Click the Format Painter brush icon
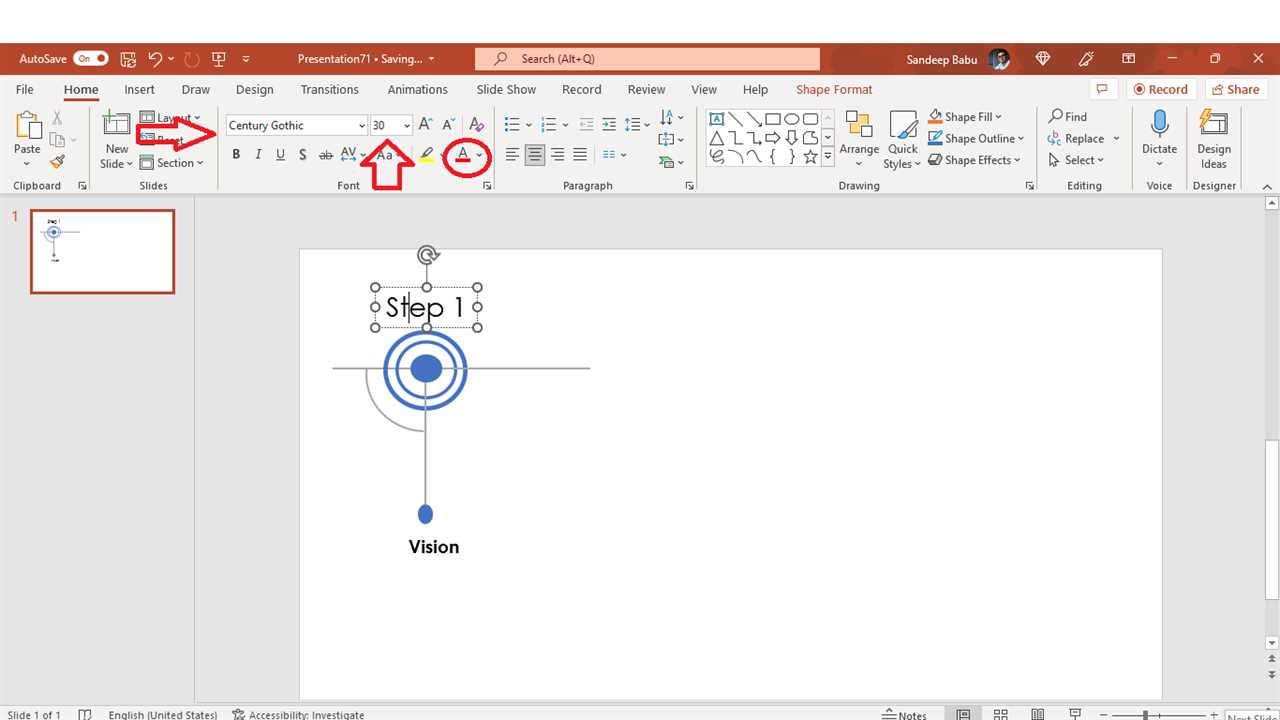 pos(57,162)
